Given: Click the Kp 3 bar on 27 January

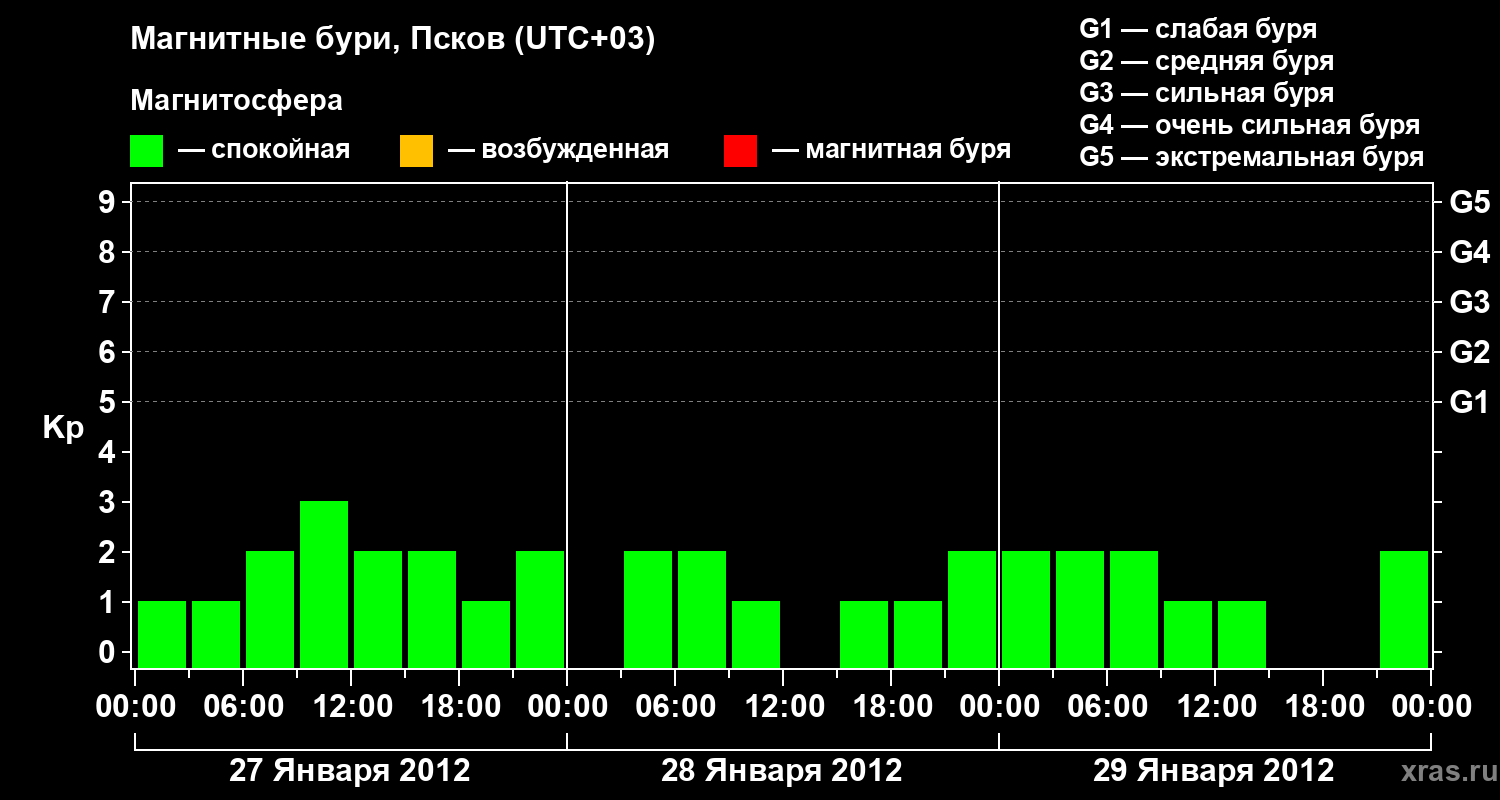Looking at the screenshot, I should pos(324,584).
